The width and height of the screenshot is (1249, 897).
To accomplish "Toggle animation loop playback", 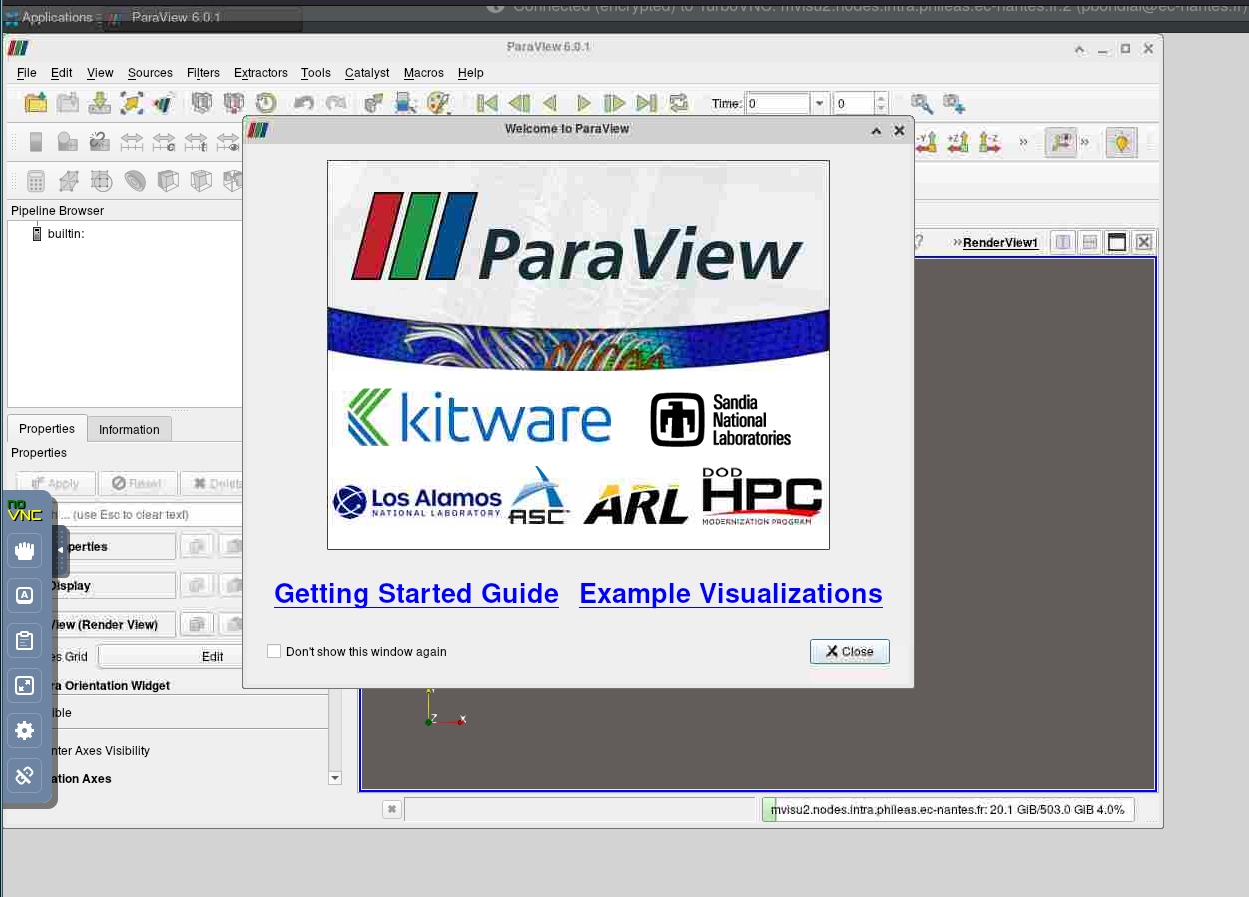I will click(679, 103).
